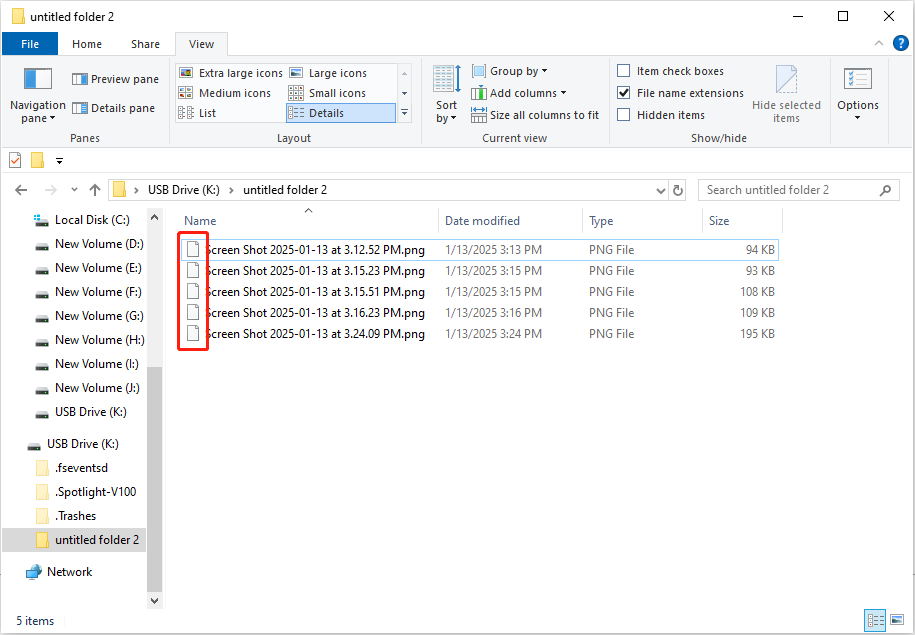Open Network in navigation pane
Image resolution: width=915 pixels, height=635 pixels.
[x=59, y=572]
